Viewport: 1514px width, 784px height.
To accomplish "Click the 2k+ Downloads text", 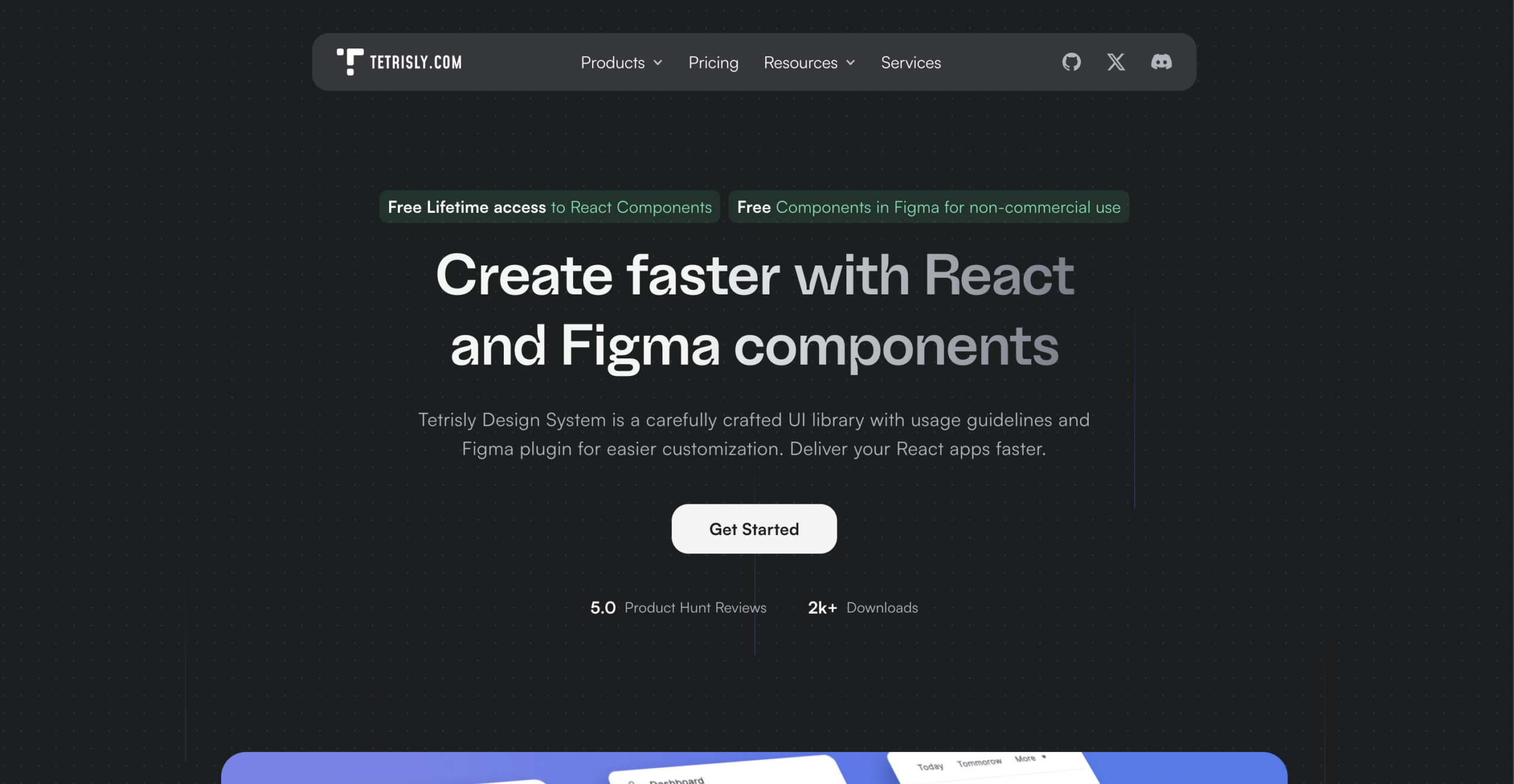I will pos(863,608).
